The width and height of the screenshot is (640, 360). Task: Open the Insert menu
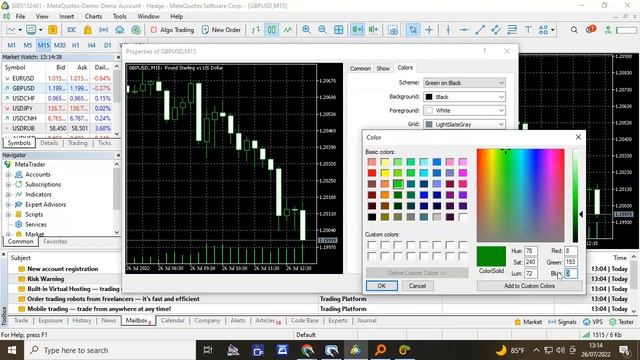[x=67, y=16]
